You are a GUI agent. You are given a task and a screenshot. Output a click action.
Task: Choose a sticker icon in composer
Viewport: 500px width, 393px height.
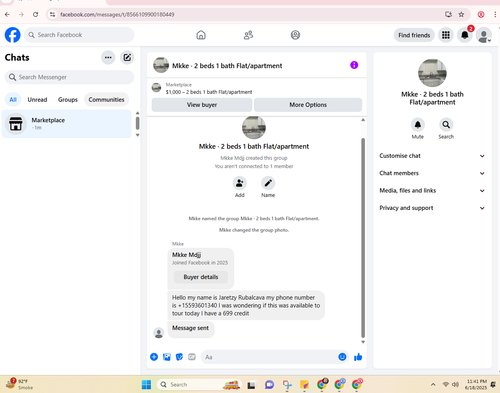pos(179,357)
